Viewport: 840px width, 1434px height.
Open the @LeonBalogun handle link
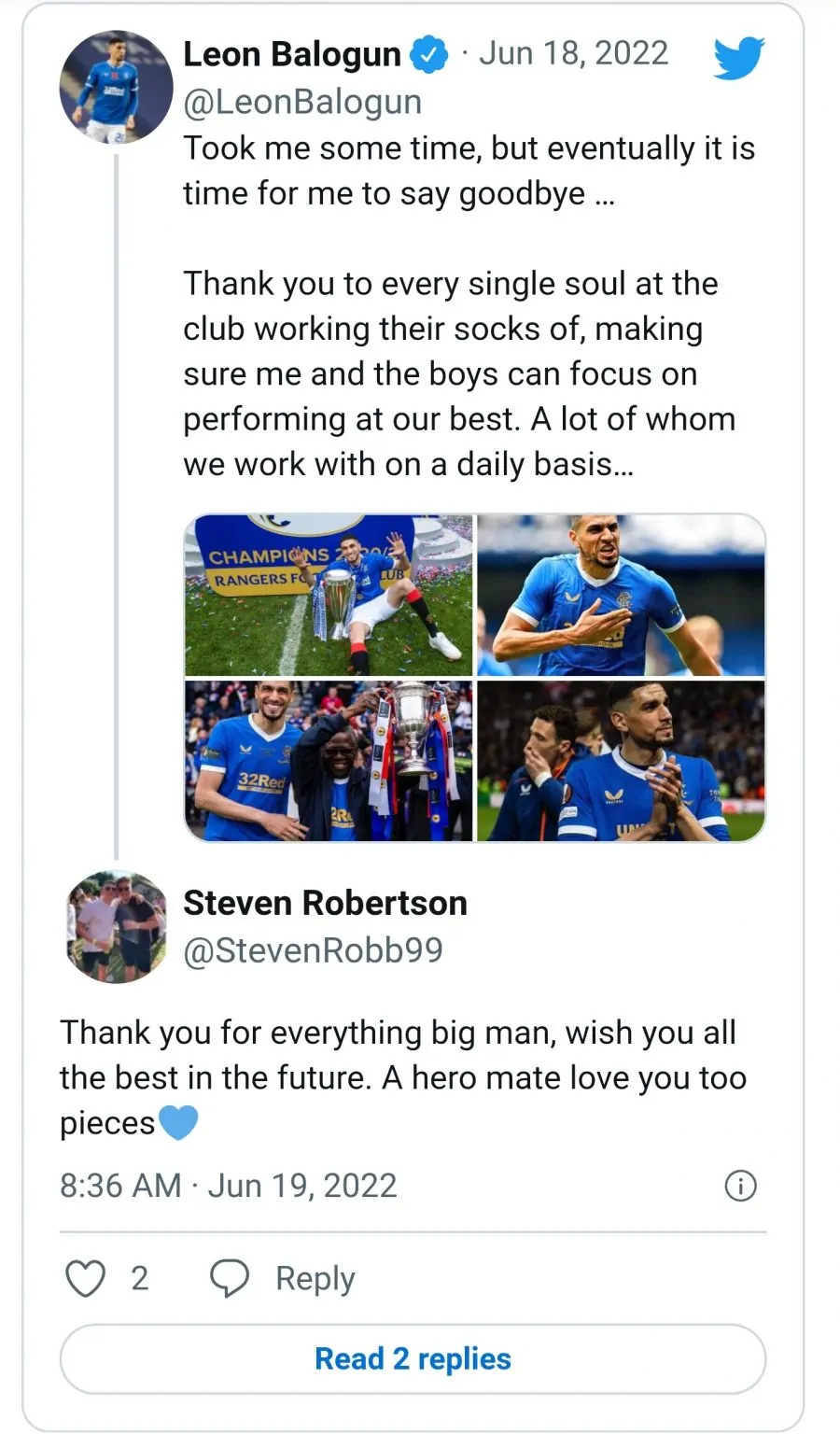click(x=302, y=102)
